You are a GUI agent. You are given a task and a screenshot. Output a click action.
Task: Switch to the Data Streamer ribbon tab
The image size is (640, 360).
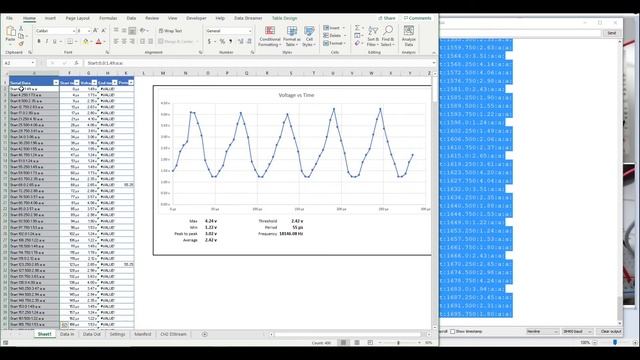click(x=248, y=18)
